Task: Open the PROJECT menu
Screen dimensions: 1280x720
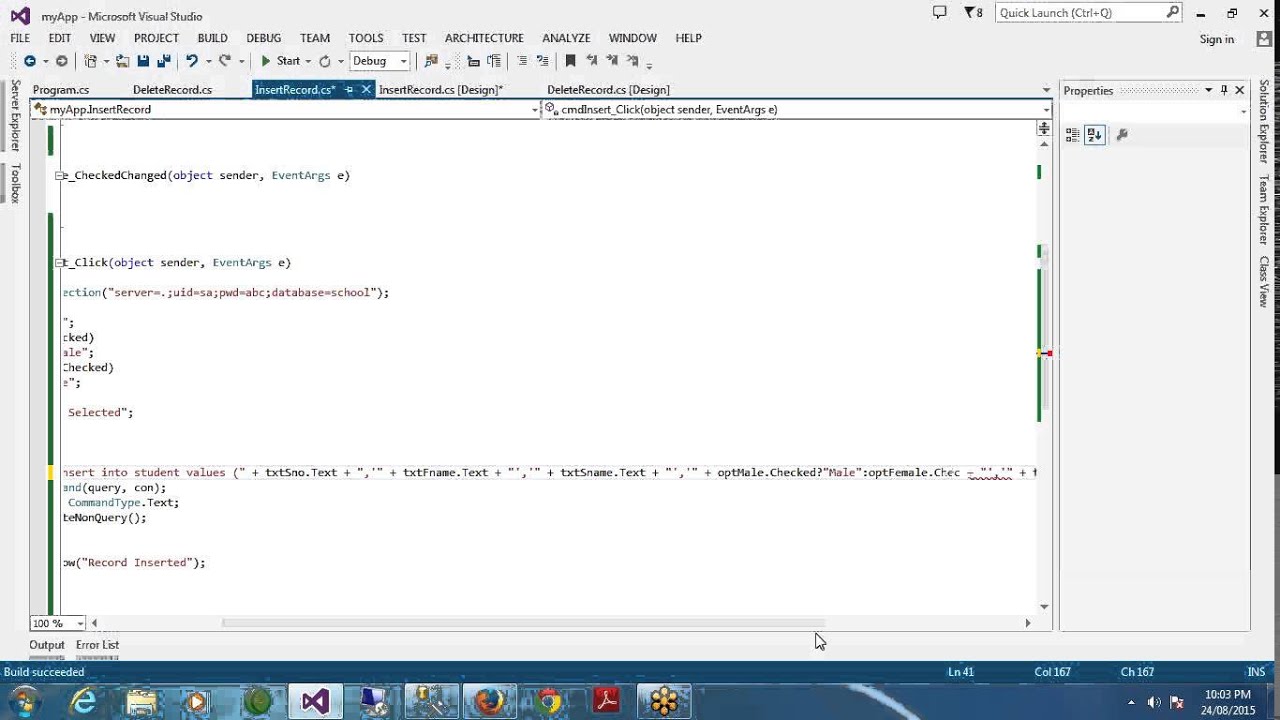Action: coord(156,38)
